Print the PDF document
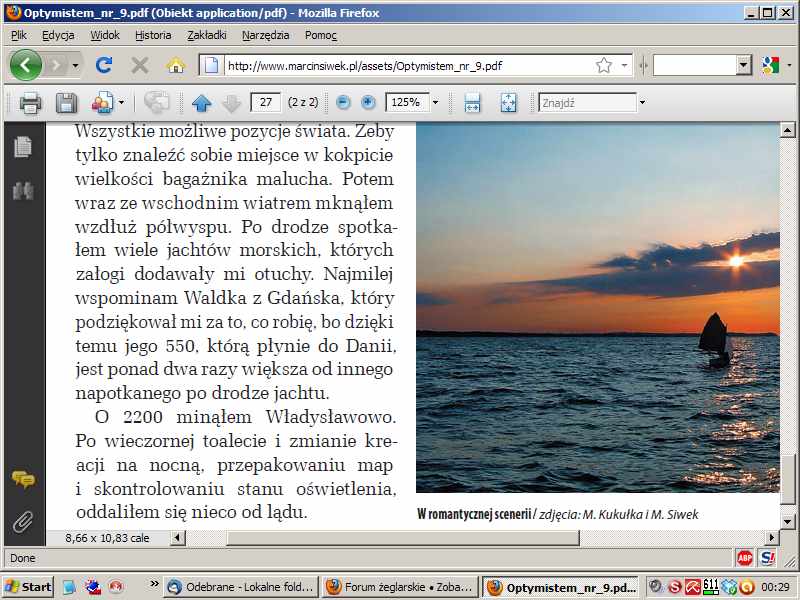800x600 pixels. pyautogui.click(x=30, y=103)
